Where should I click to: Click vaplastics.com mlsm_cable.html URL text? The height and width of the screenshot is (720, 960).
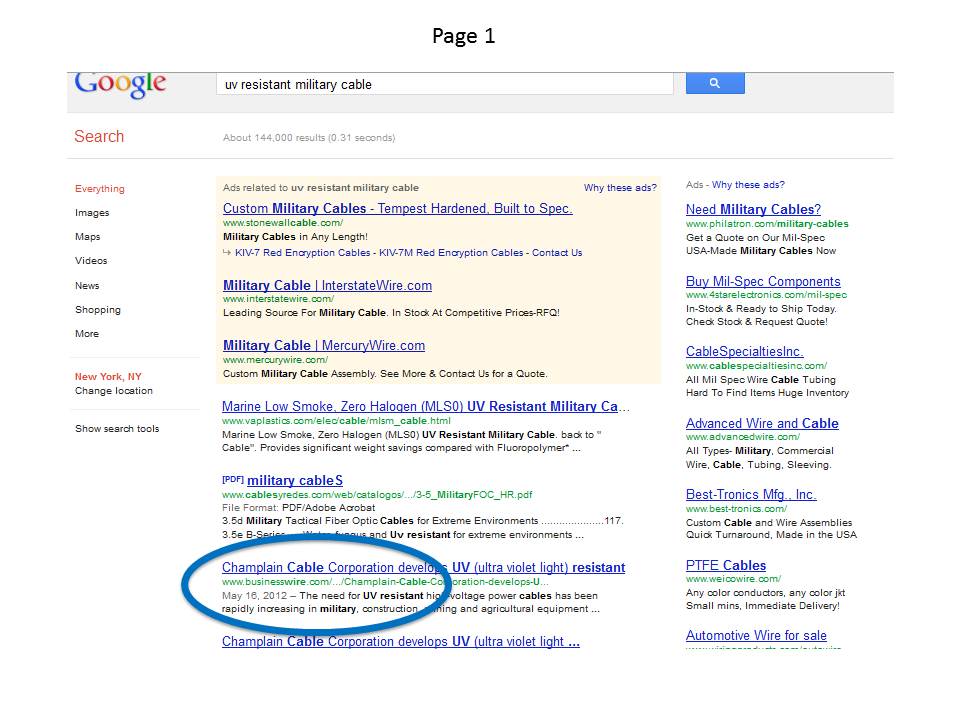coord(336,421)
